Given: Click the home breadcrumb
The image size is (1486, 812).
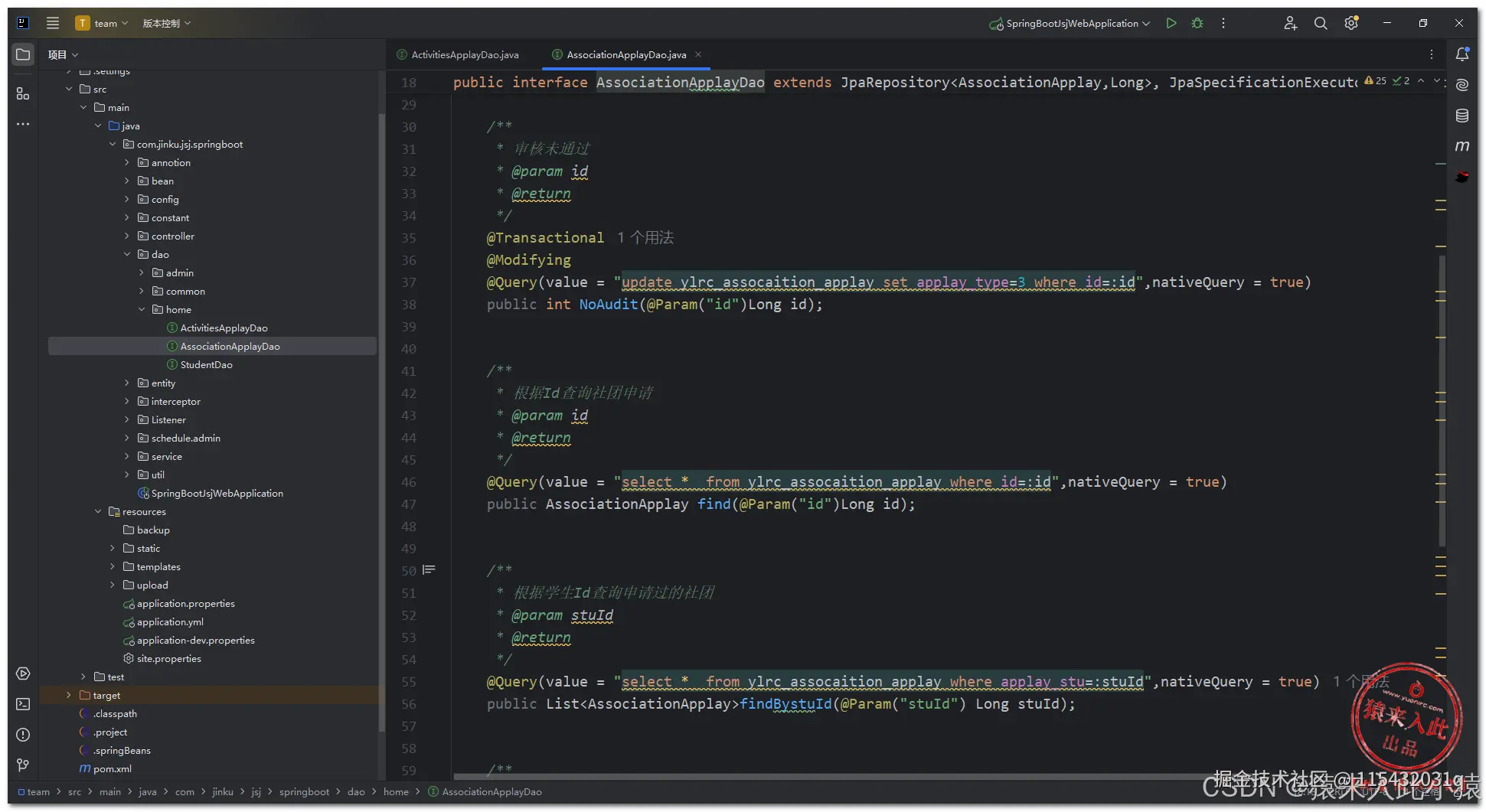Looking at the screenshot, I should click(396, 791).
